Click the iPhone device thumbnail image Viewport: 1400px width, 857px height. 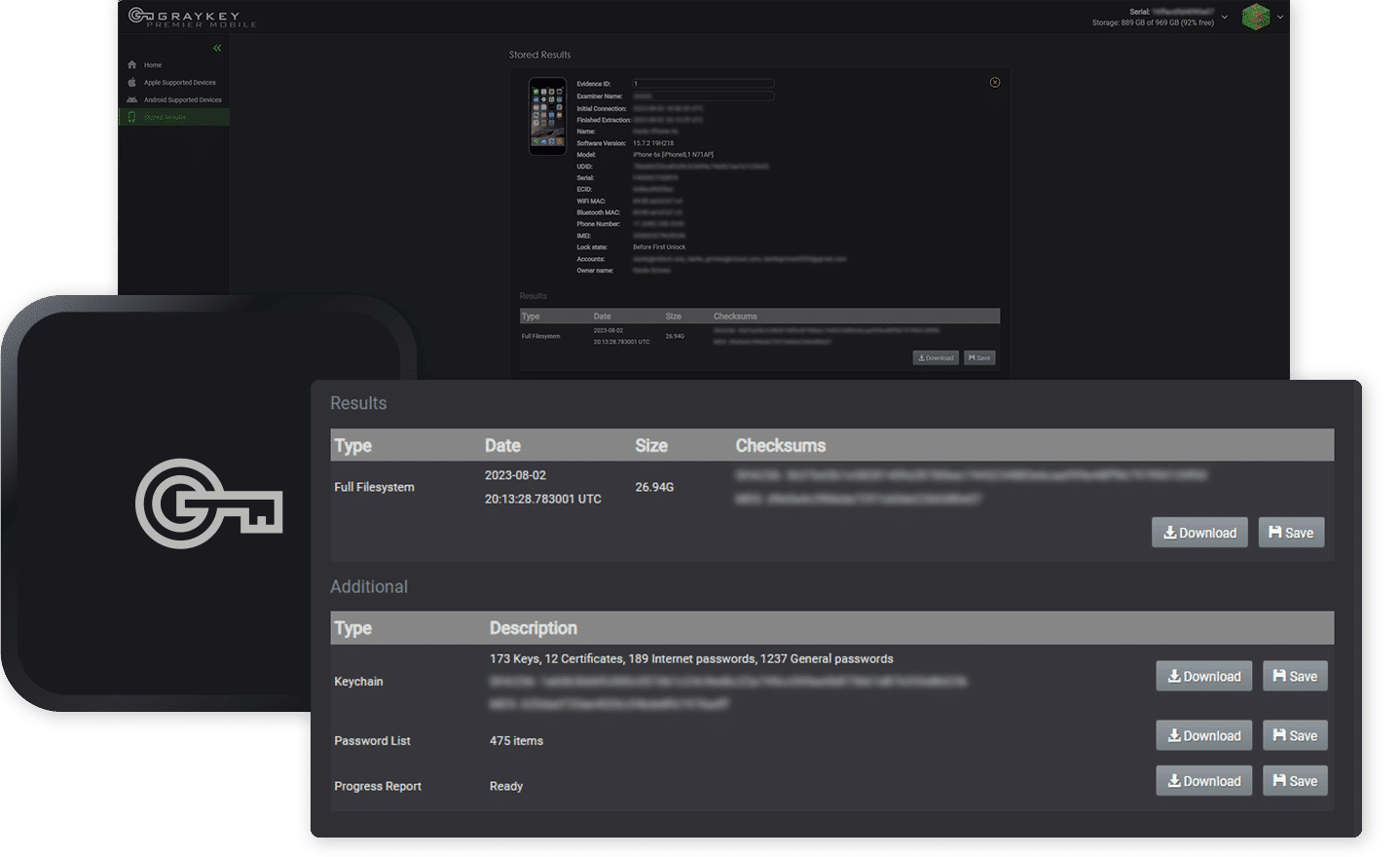click(547, 117)
